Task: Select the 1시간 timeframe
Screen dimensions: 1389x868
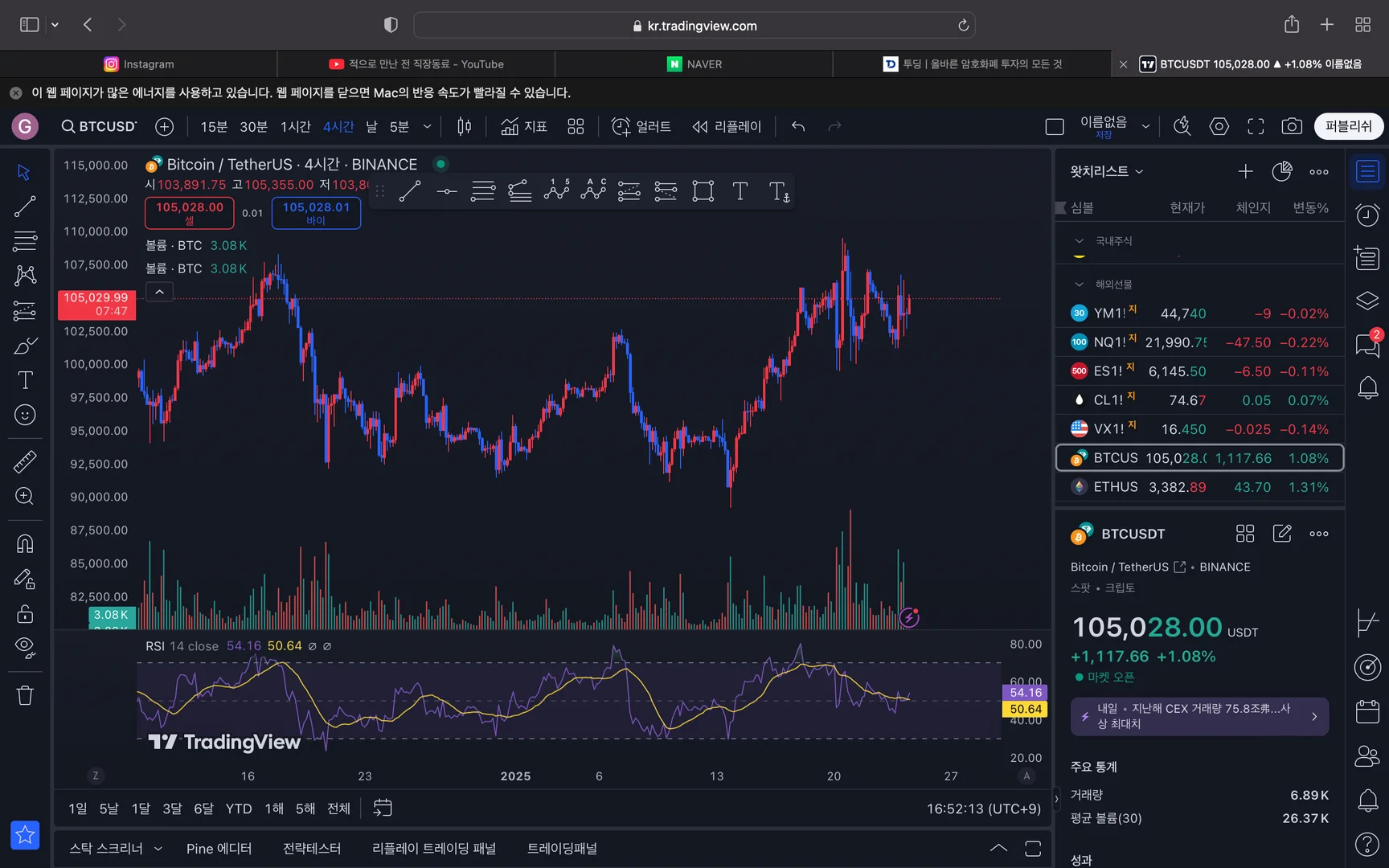Action: tap(295, 127)
